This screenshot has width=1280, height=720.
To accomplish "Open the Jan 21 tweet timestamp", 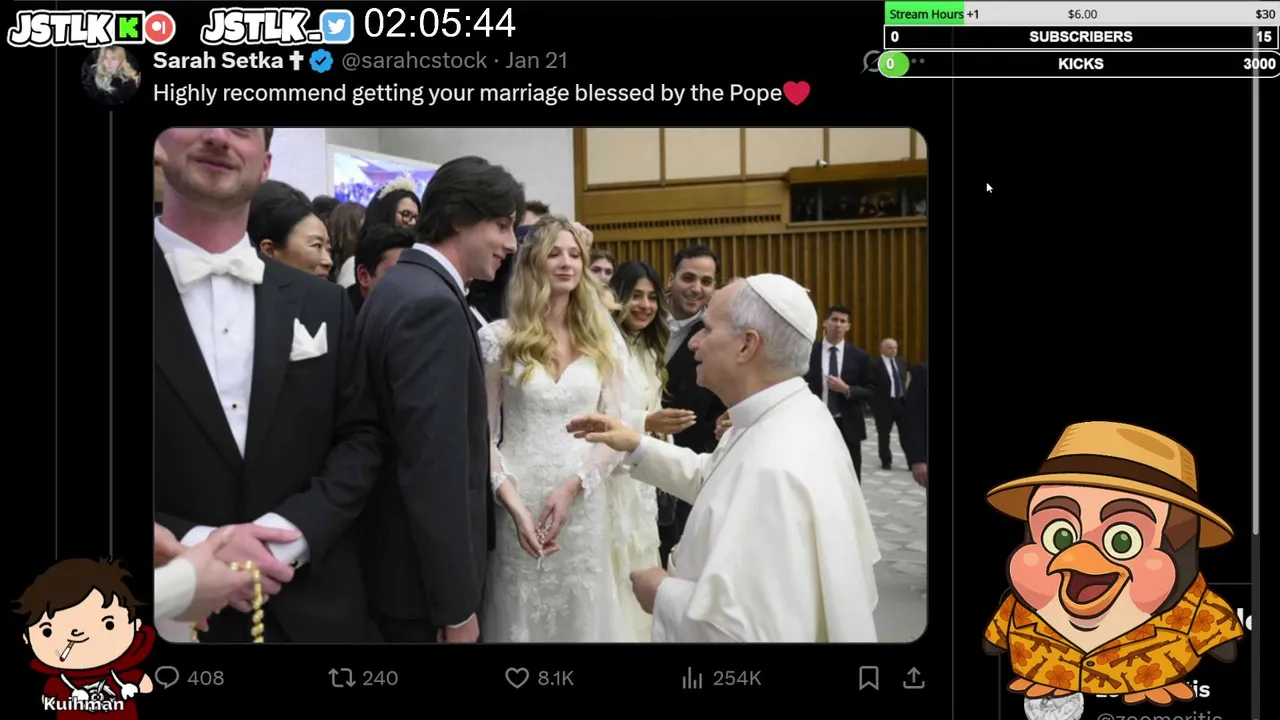I will [536, 61].
